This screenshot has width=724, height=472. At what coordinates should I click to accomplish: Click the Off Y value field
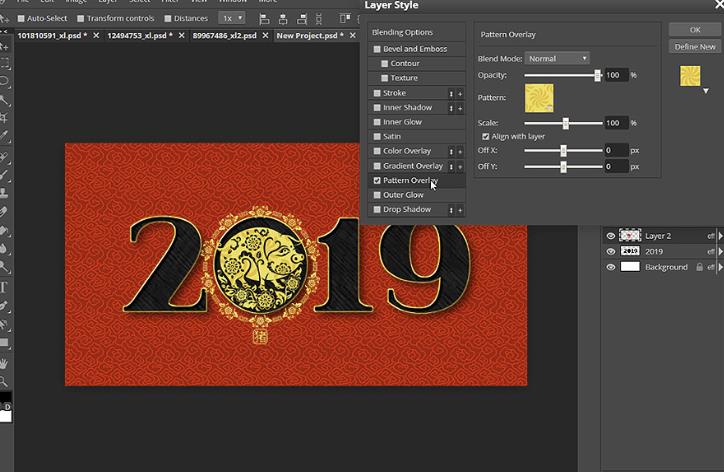(x=616, y=167)
